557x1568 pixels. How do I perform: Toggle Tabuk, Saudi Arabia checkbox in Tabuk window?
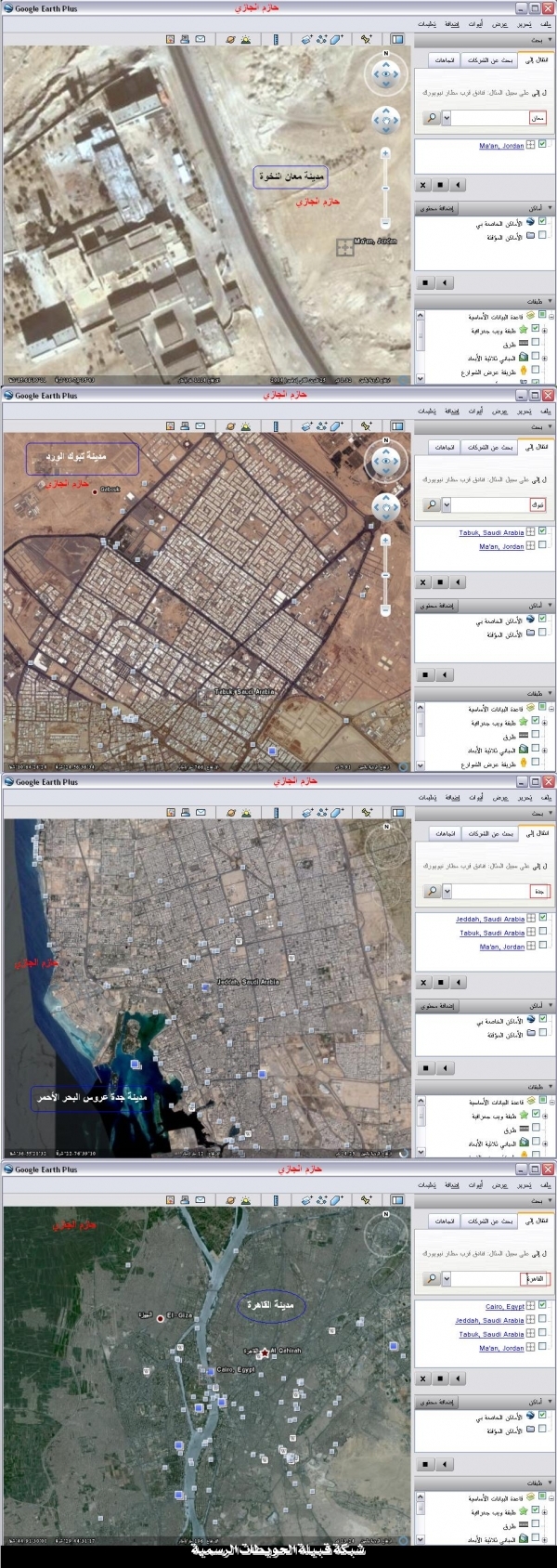pyautogui.click(x=542, y=531)
